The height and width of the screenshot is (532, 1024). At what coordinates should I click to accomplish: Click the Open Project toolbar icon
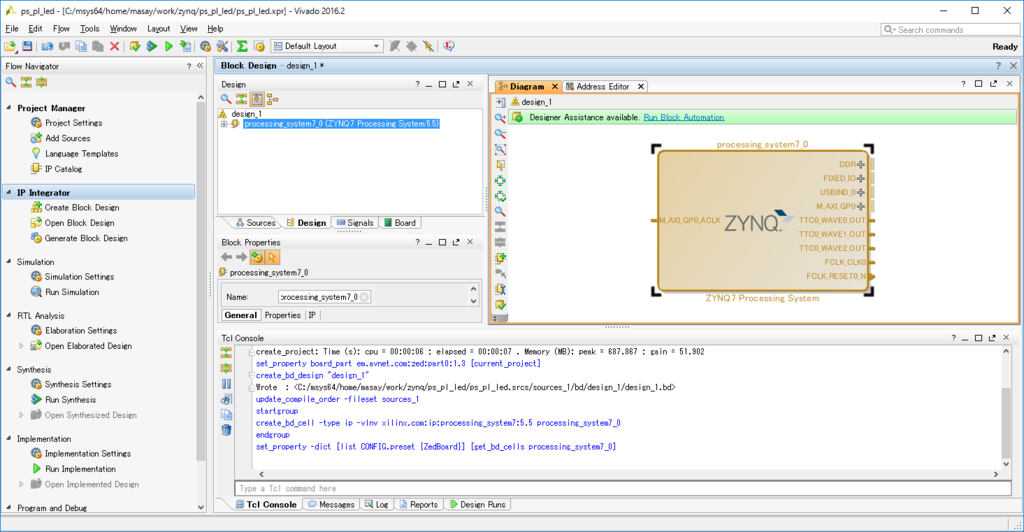coord(10,46)
